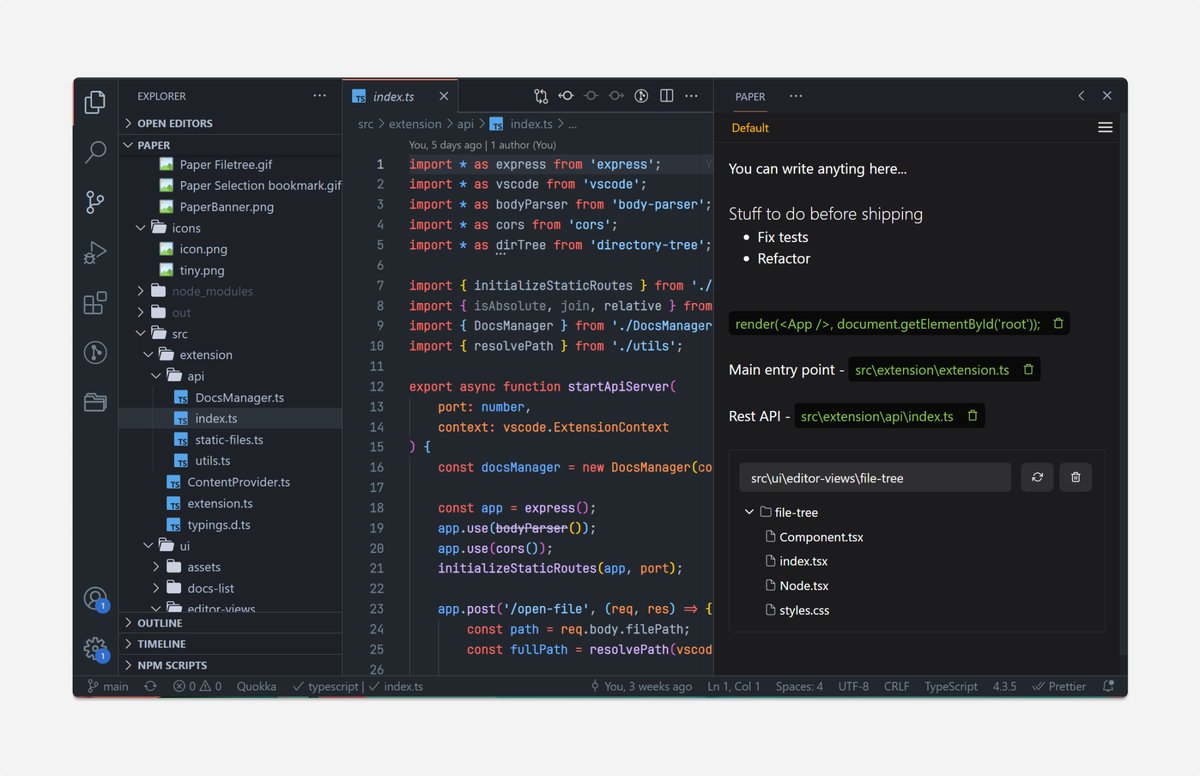The width and height of the screenshot is (1200, 776).
Task: Open the Accounts icon with badge
Action: point(95,599)
